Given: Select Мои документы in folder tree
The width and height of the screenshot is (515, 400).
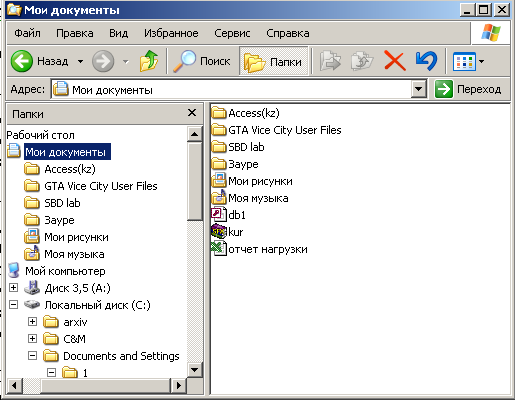Looking at the screenshot, I should (67, 152).
